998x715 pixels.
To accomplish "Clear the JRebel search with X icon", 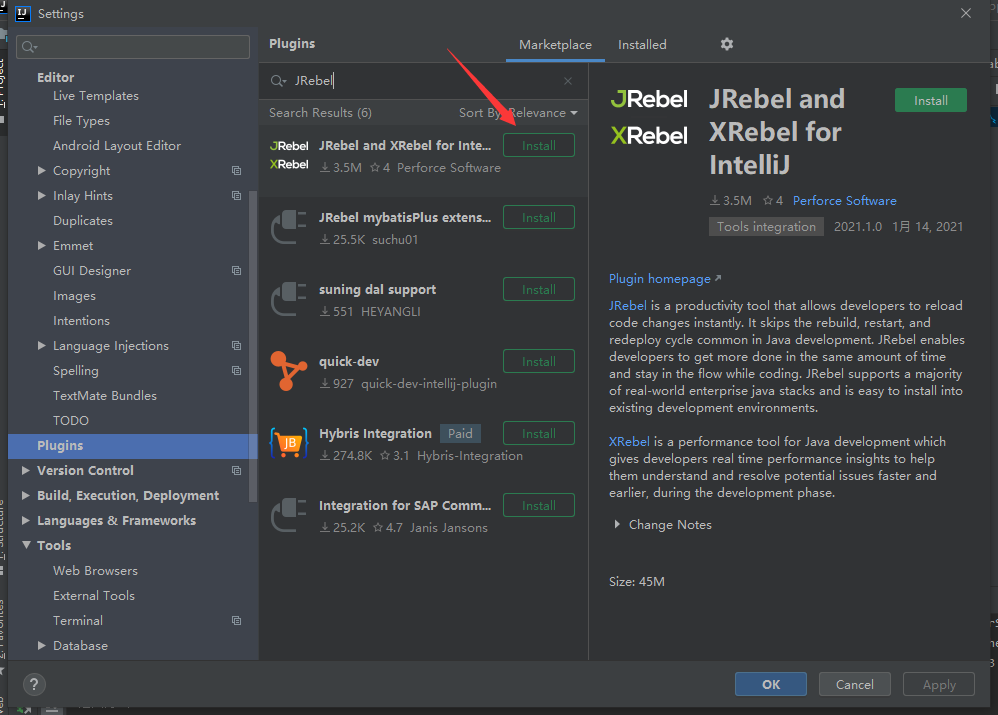I will click(568, 81).
